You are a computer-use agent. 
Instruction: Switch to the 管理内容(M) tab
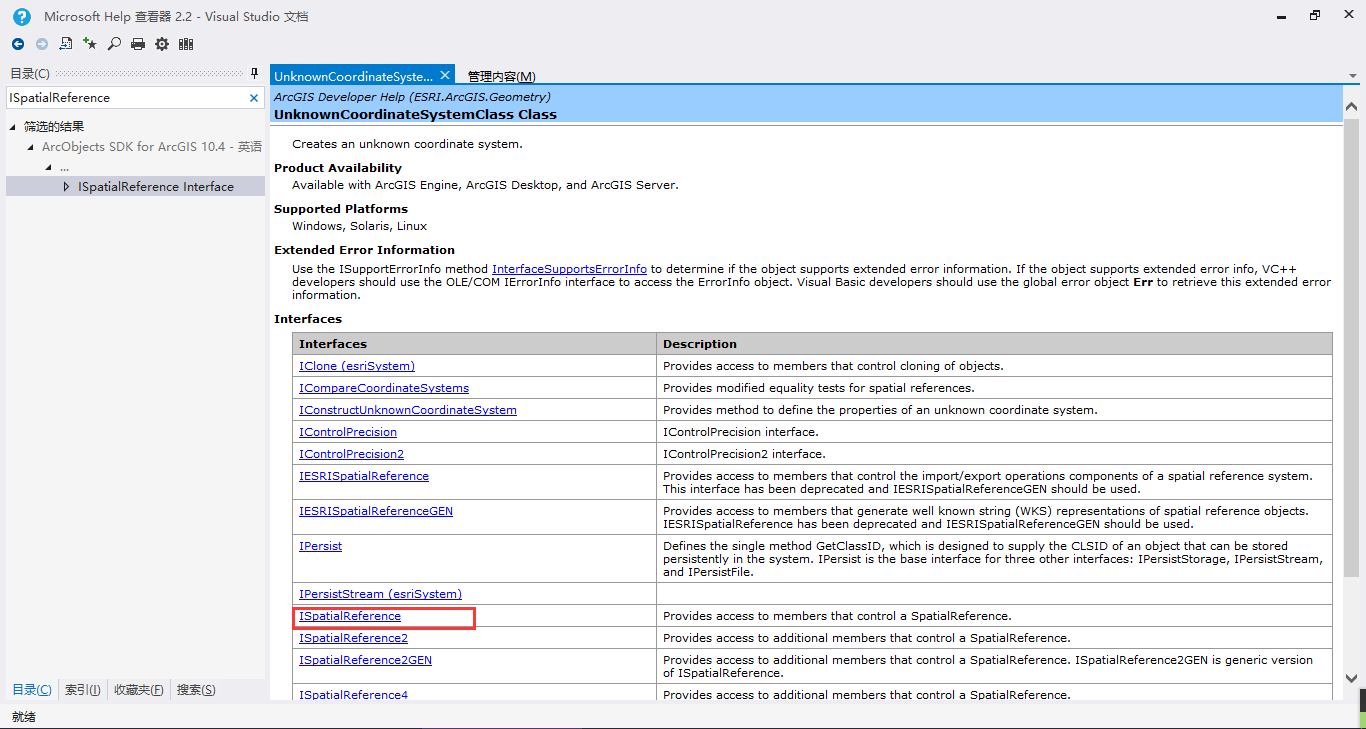tap(501, 76)
